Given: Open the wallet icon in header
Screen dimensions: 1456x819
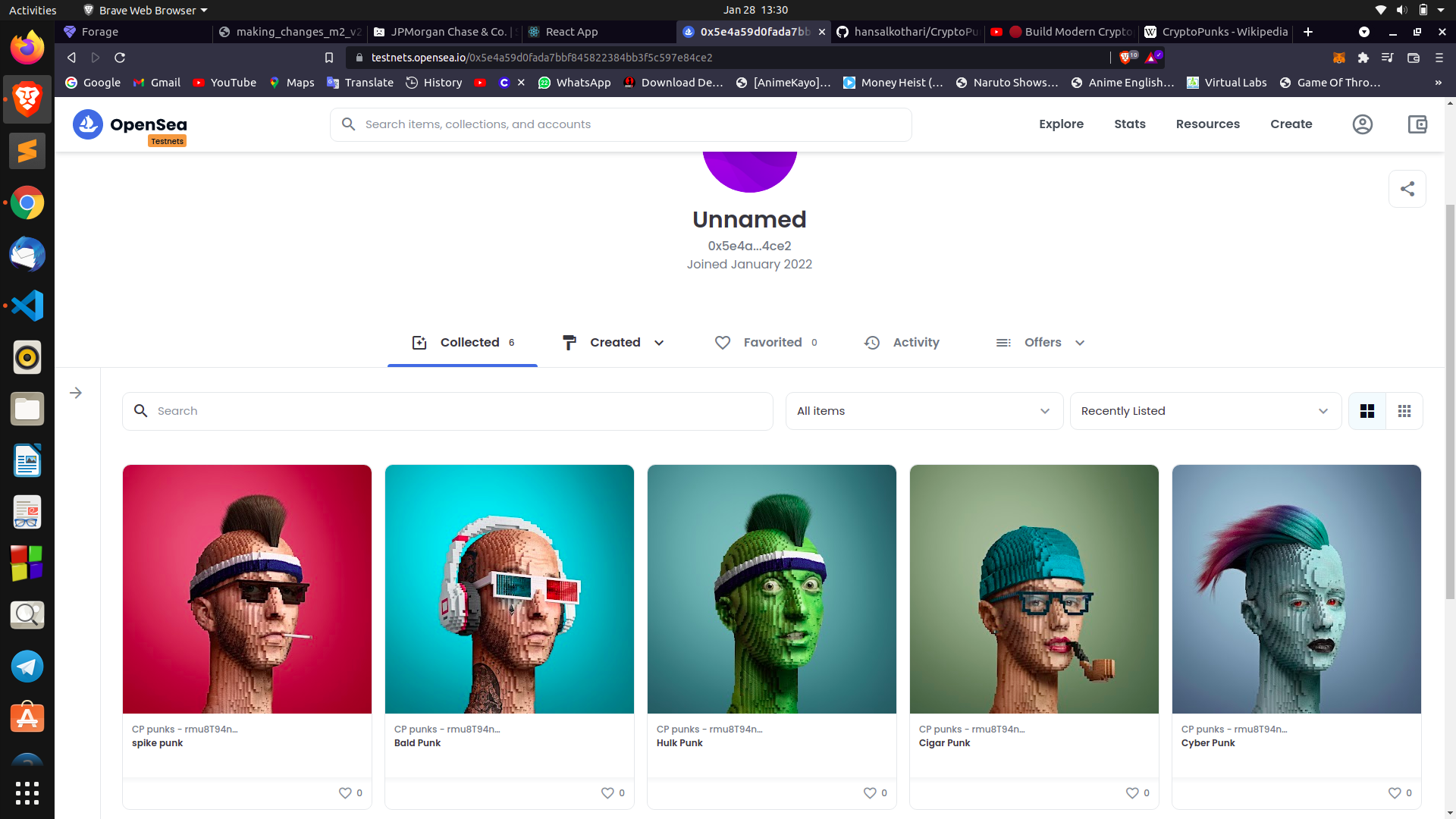Looking at the screenshot, I should [1417, 124].
